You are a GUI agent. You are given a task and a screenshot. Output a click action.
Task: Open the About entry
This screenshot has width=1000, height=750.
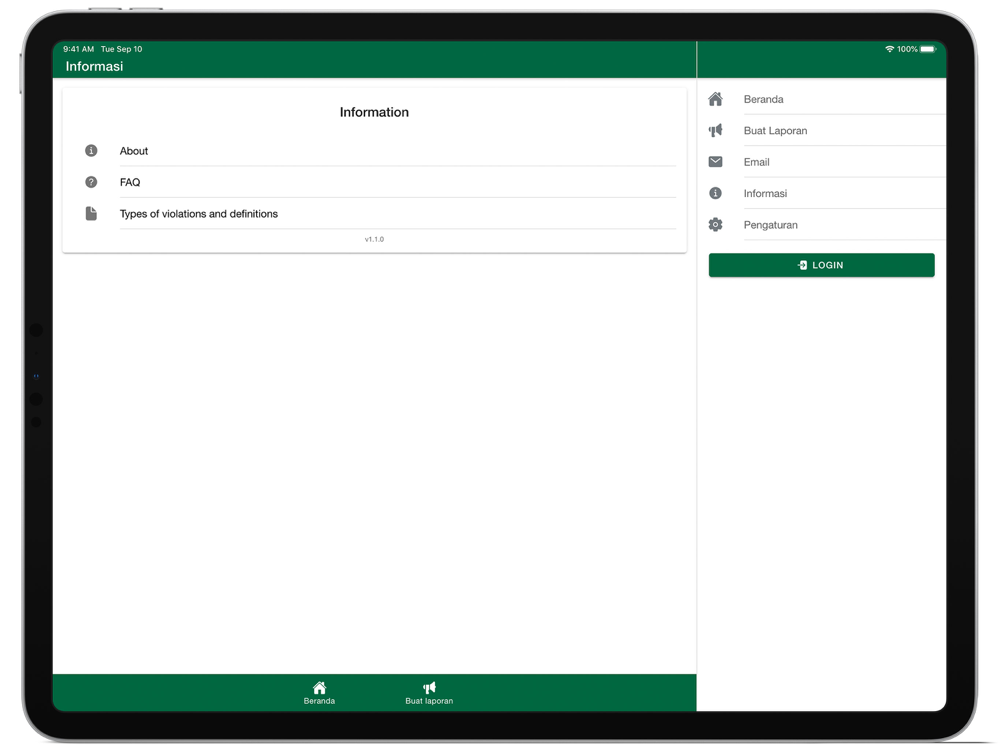[x=380, y=151]
